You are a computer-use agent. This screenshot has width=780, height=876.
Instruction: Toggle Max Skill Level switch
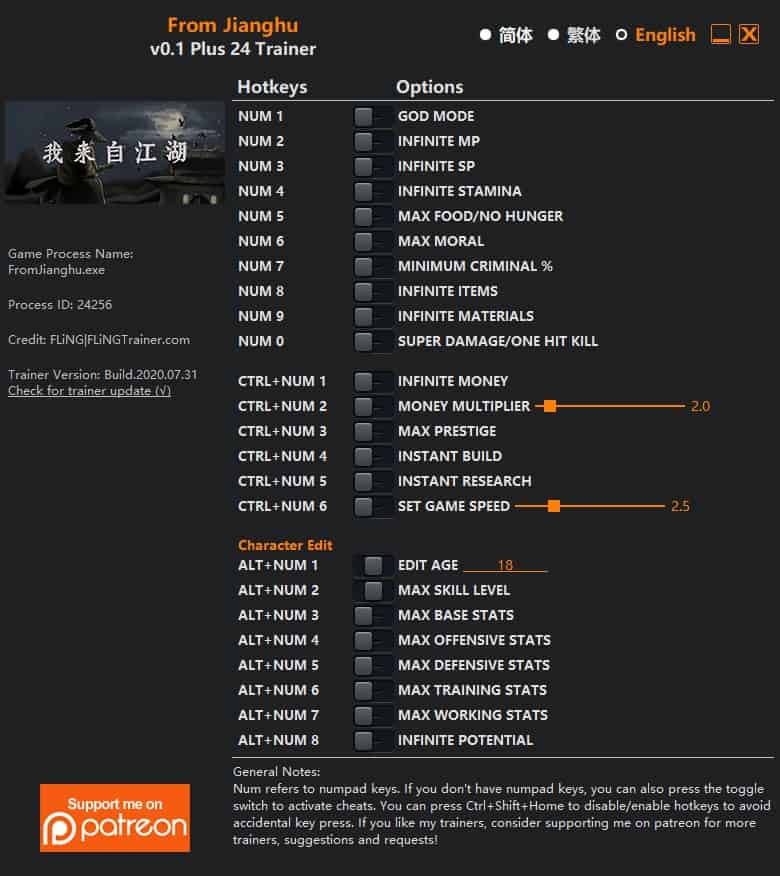[x=373, y=591]
